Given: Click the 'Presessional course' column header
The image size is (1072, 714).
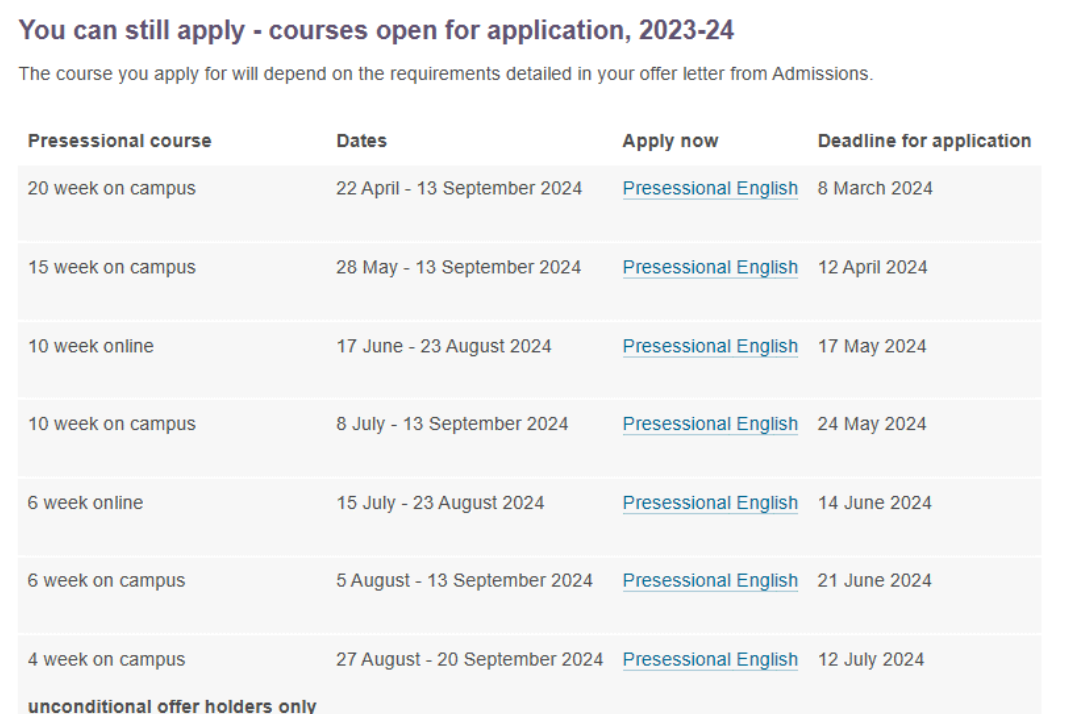Looking at the screenshot, I should 120,141.
